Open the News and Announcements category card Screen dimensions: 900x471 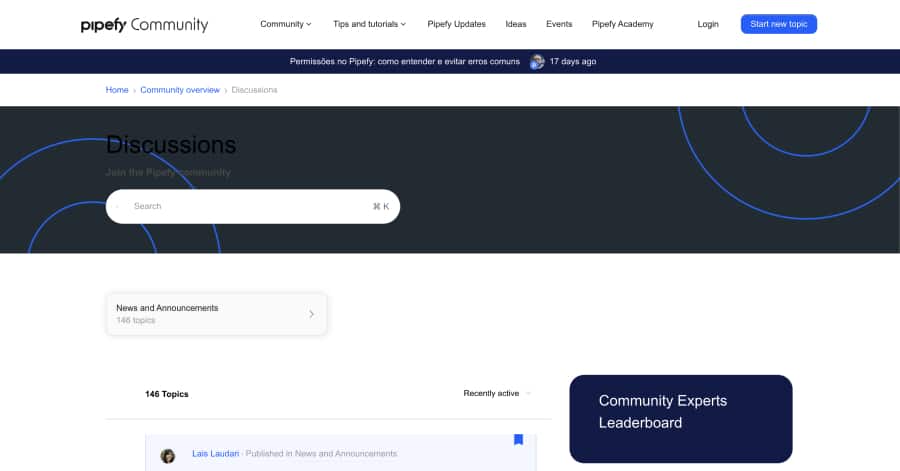[216, 314]
